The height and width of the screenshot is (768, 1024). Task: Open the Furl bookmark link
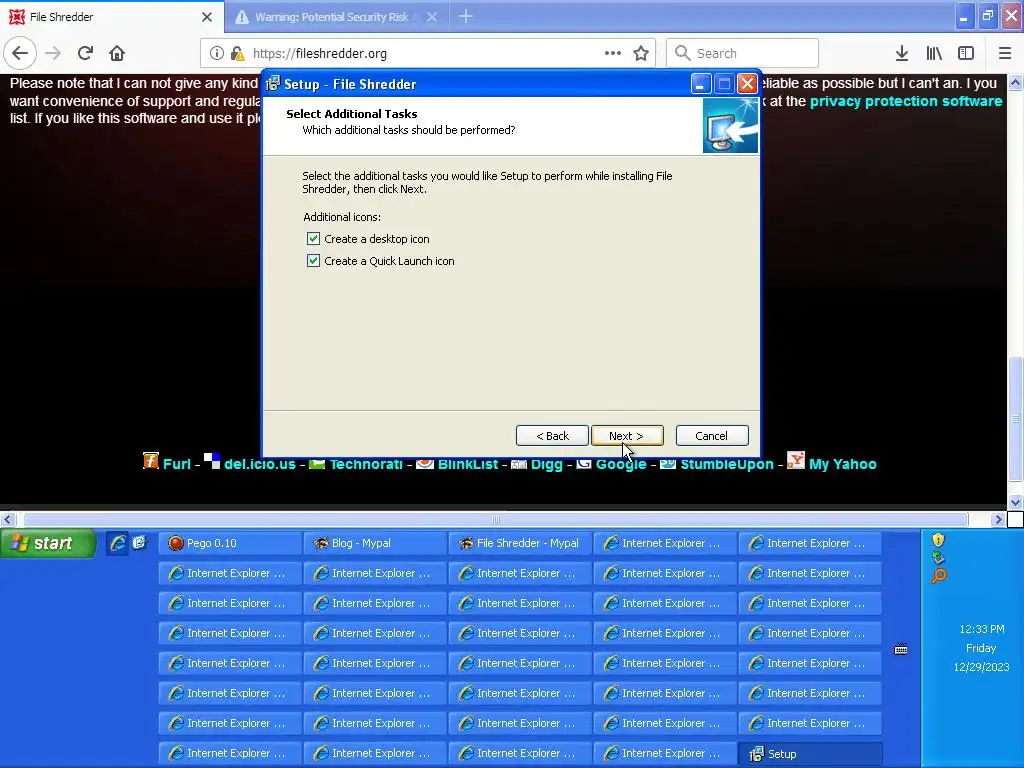click(176, 464)
